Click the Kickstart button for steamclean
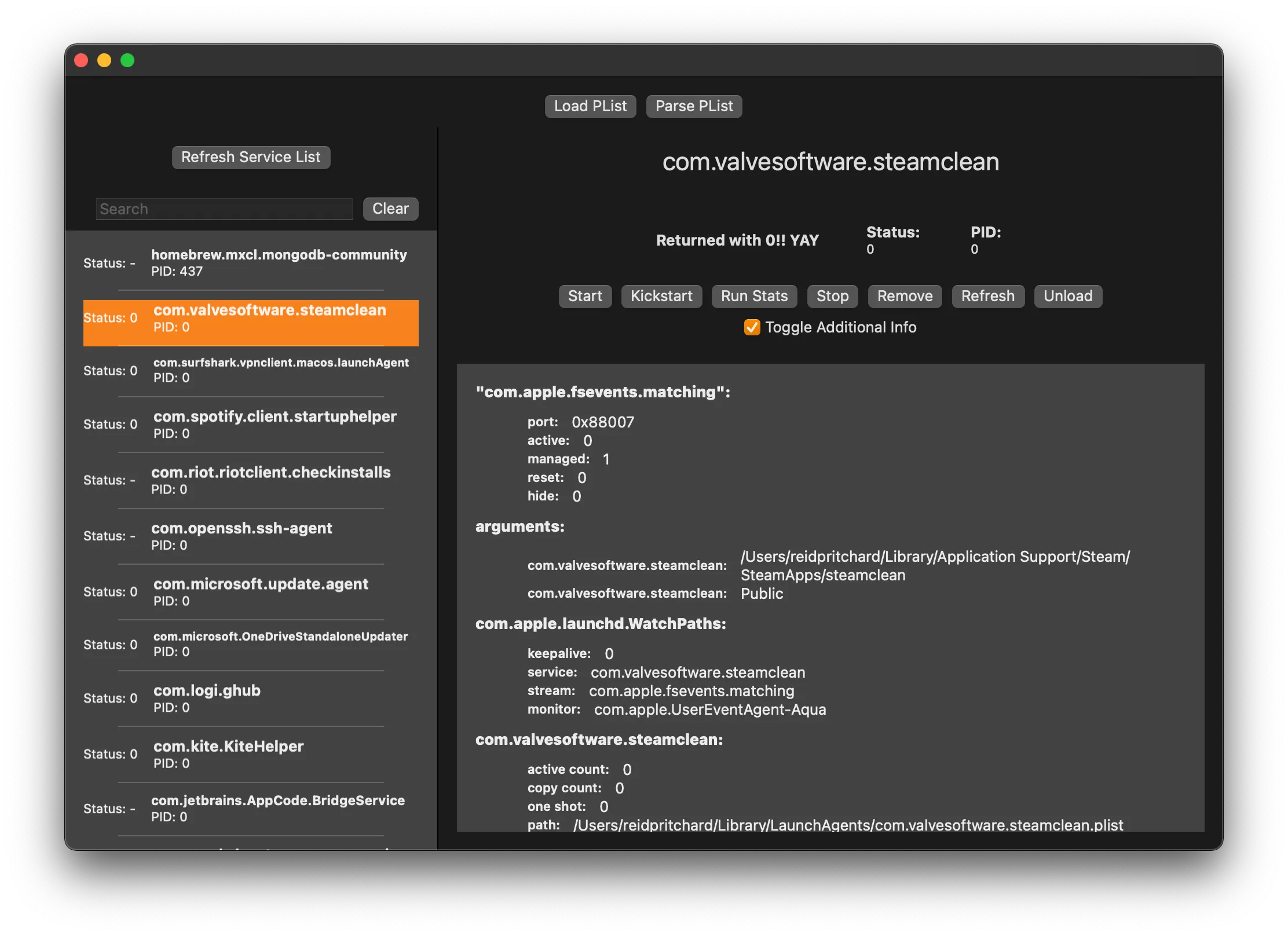 click(x=661, y=295)
